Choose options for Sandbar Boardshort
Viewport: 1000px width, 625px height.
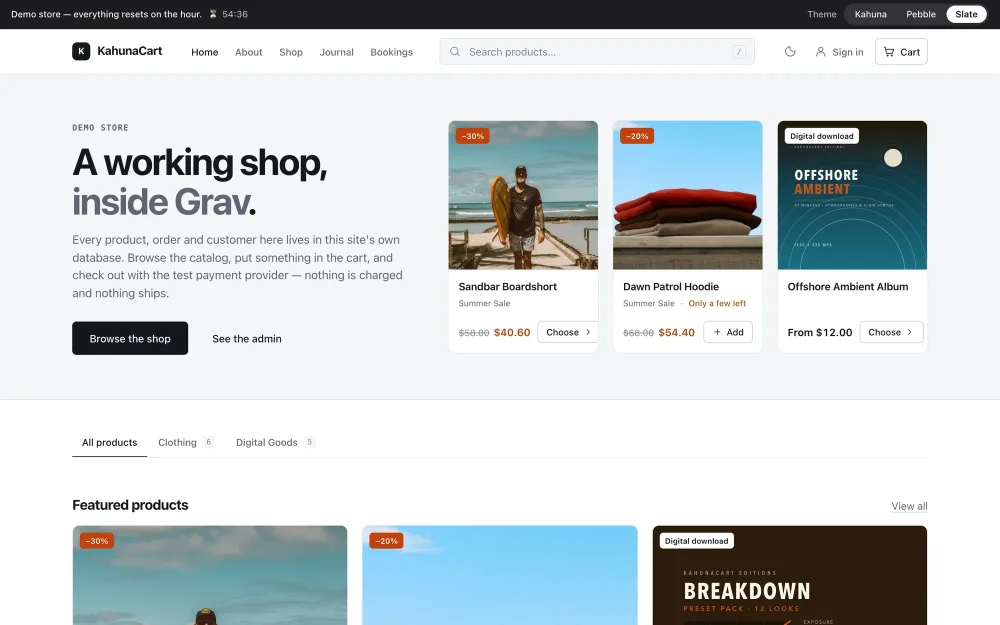pyautogui.click(x=568, y=332)
